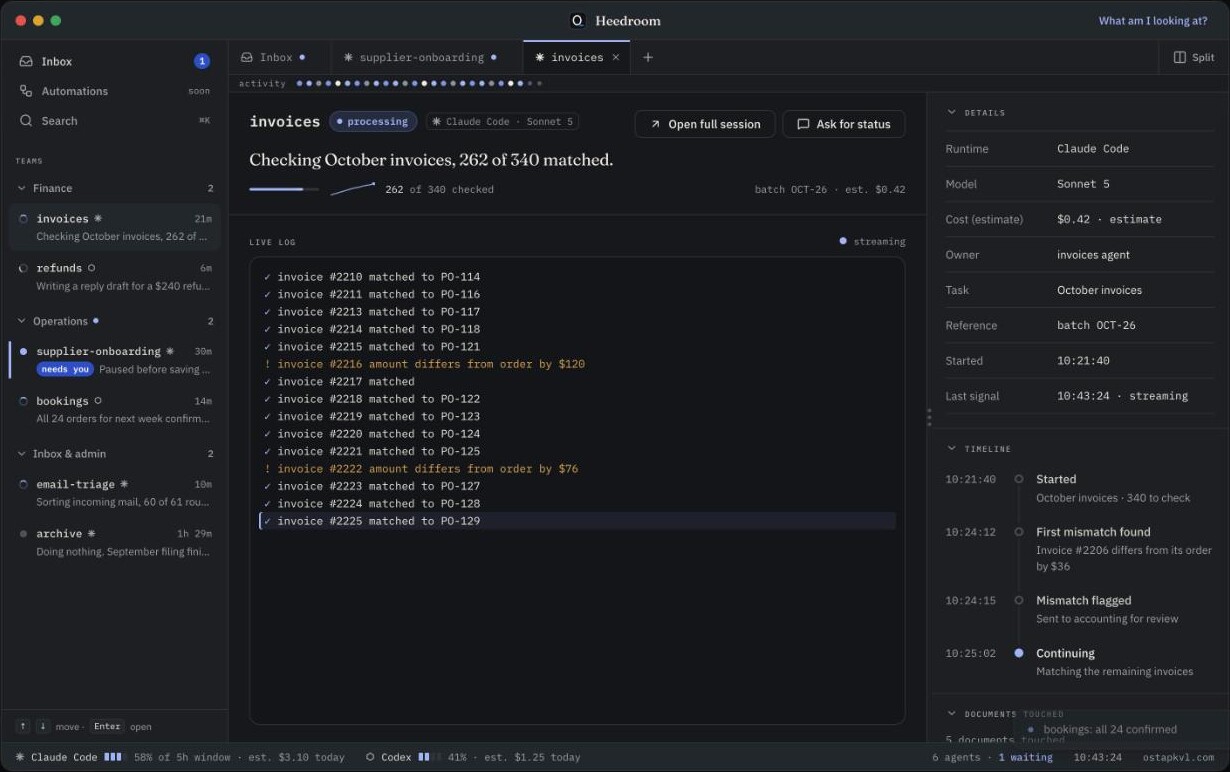Click the Inbox envelope icon in sidebar

point(26,61)
